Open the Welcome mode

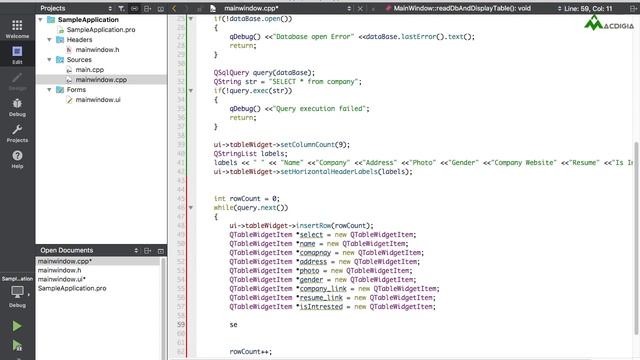[x=17, y=29]
